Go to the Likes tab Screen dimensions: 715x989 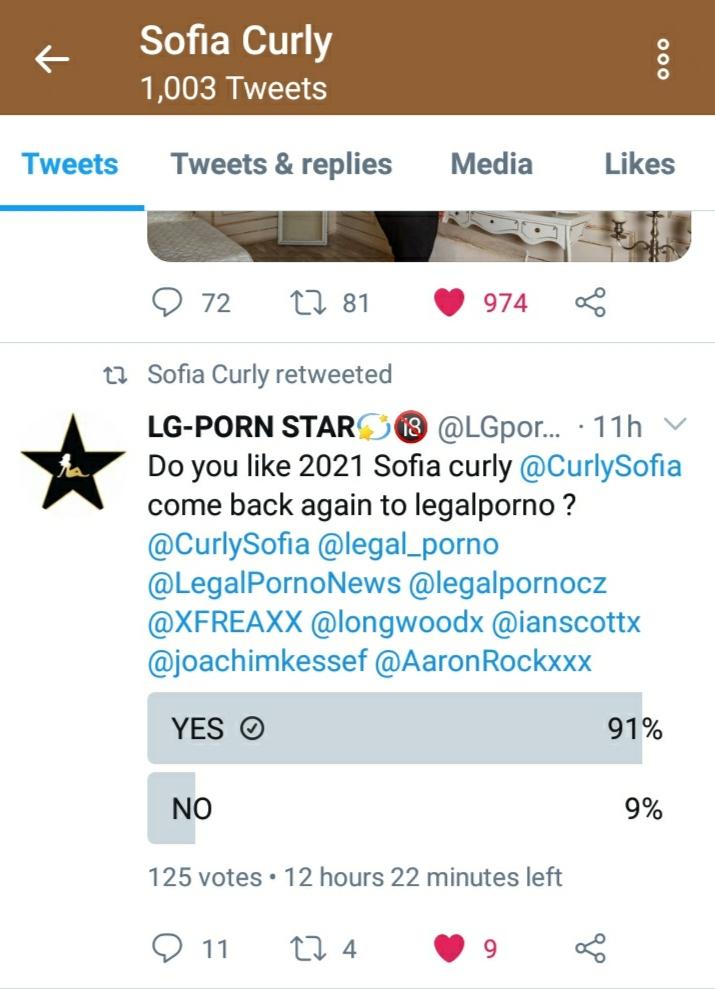point(639,164)
